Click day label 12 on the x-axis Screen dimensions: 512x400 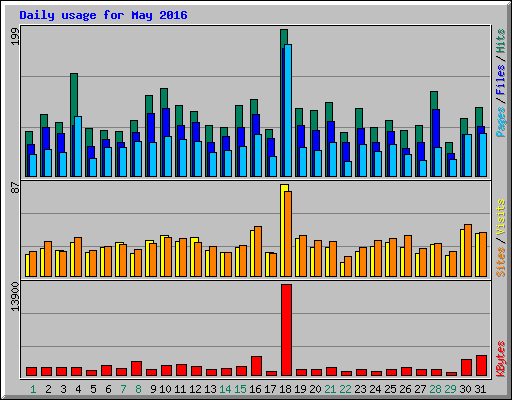195,389
